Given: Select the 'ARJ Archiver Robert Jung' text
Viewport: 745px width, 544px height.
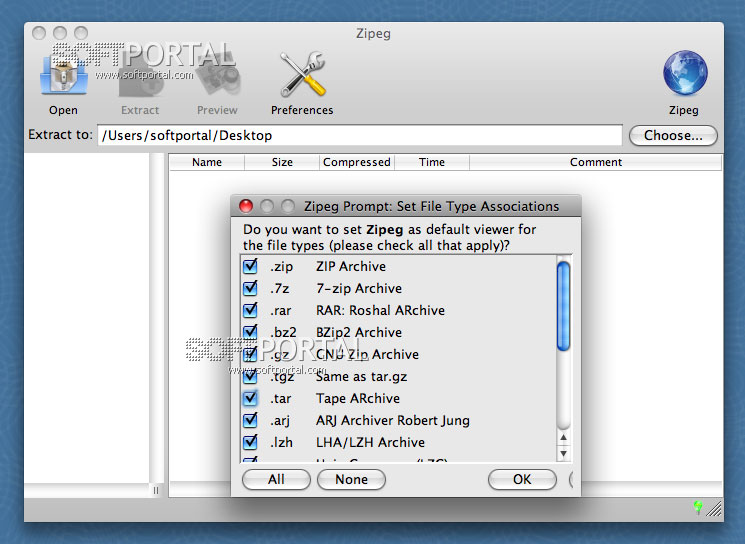Looking at the screenshot, I should (393, 420).
